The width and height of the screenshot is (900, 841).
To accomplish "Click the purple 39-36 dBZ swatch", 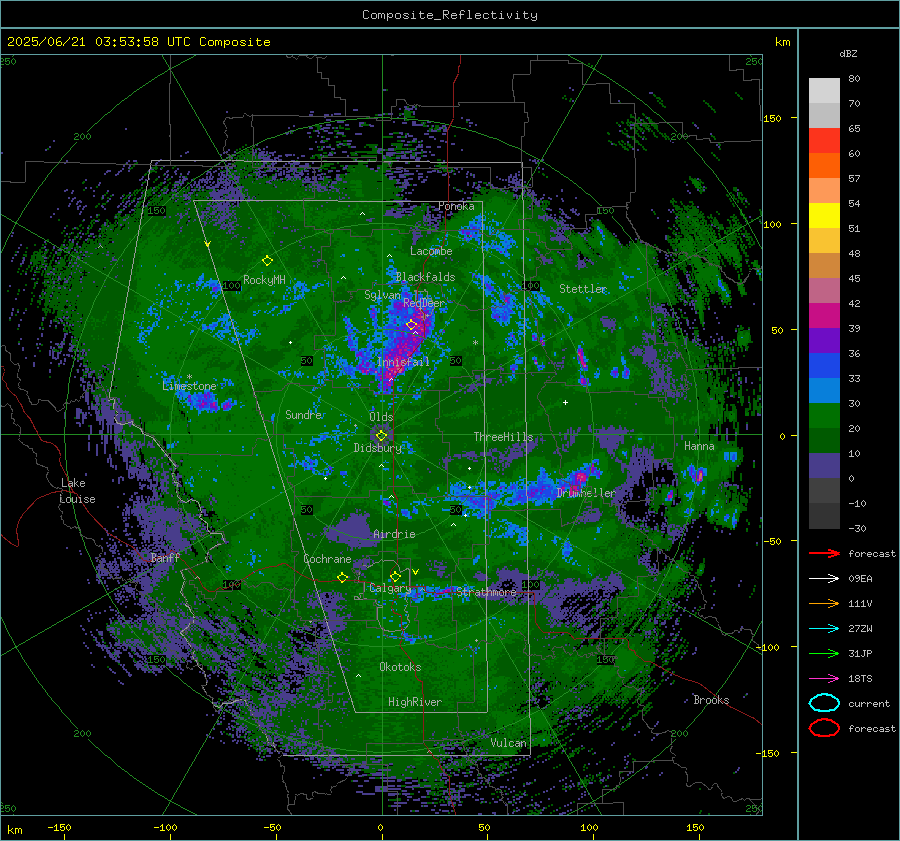I will pos(824,341).
